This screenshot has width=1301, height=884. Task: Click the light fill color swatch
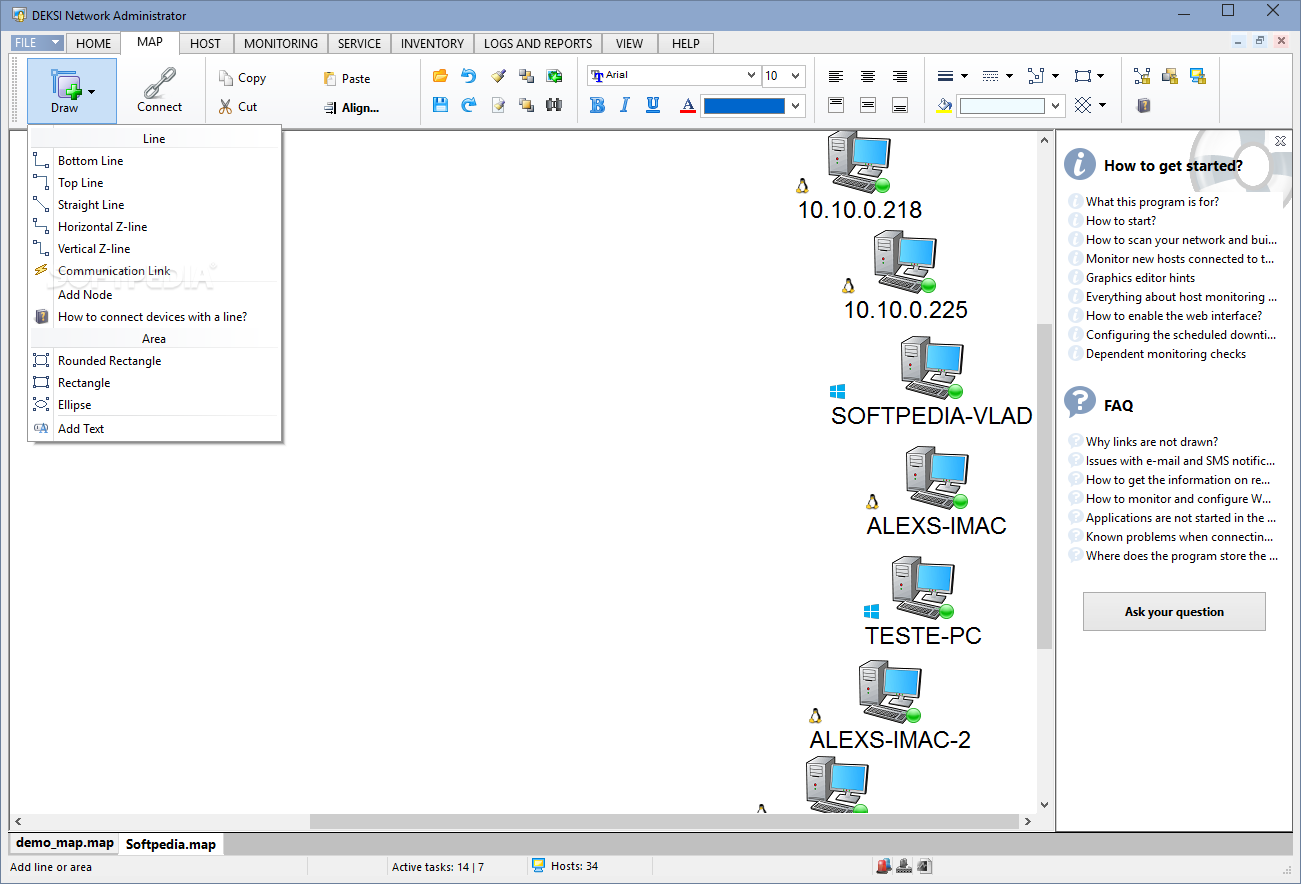point(1002,106)
